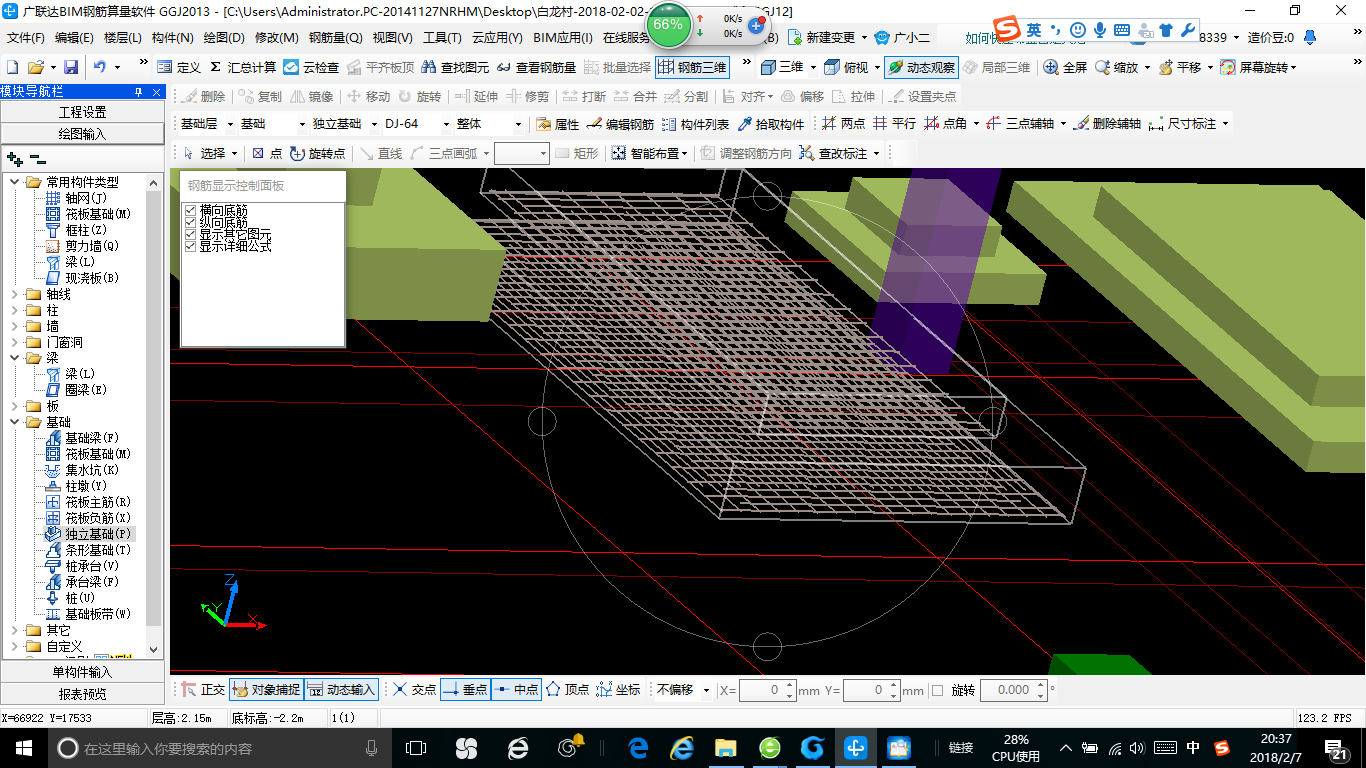Click 智能布置 smart layout tool

pyautogui.click(x=645, y=153)
